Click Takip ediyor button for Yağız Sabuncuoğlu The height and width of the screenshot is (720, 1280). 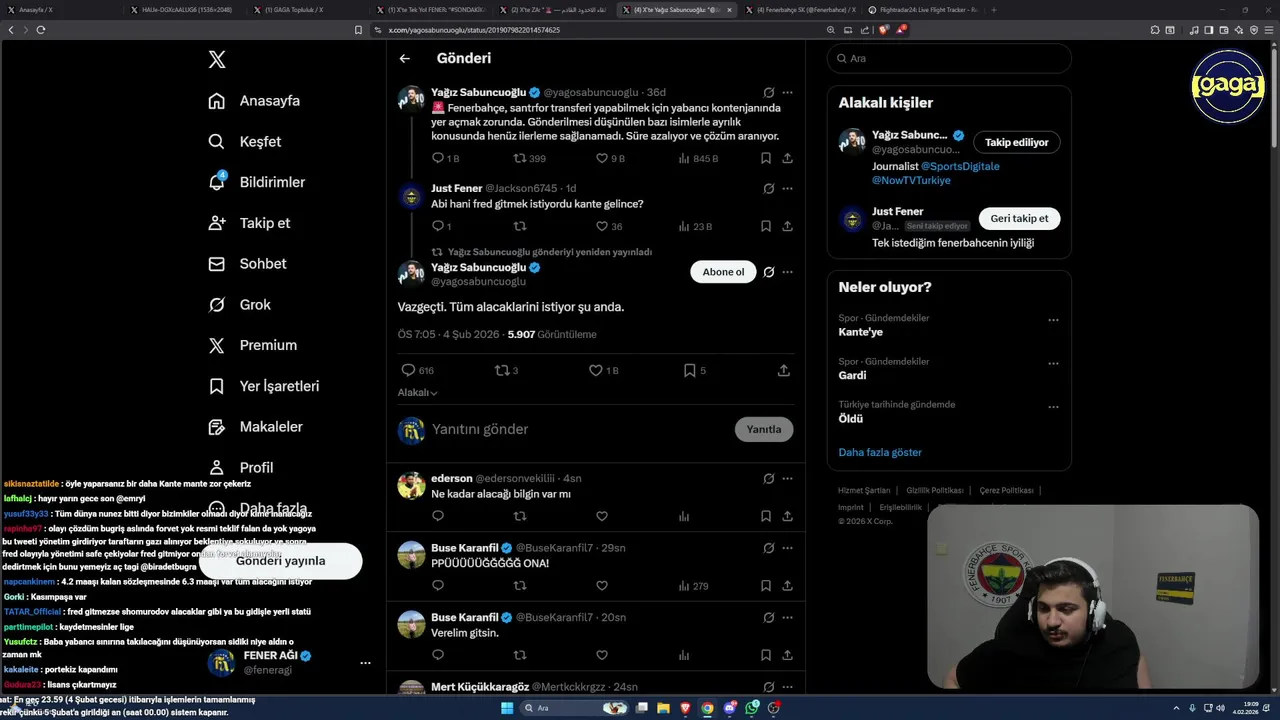1016,142
